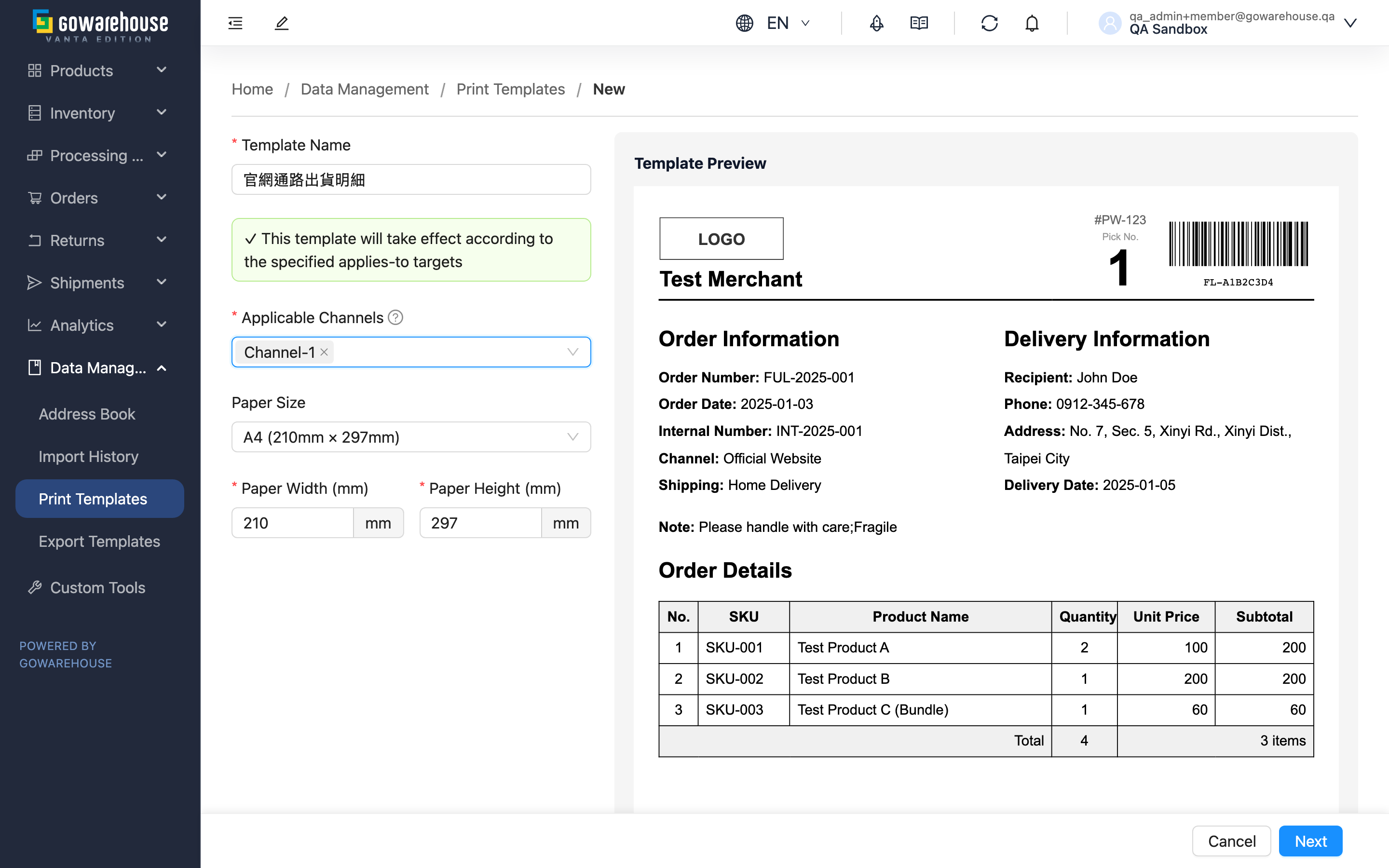Expand the QA Sandbox account menu

1350,23
